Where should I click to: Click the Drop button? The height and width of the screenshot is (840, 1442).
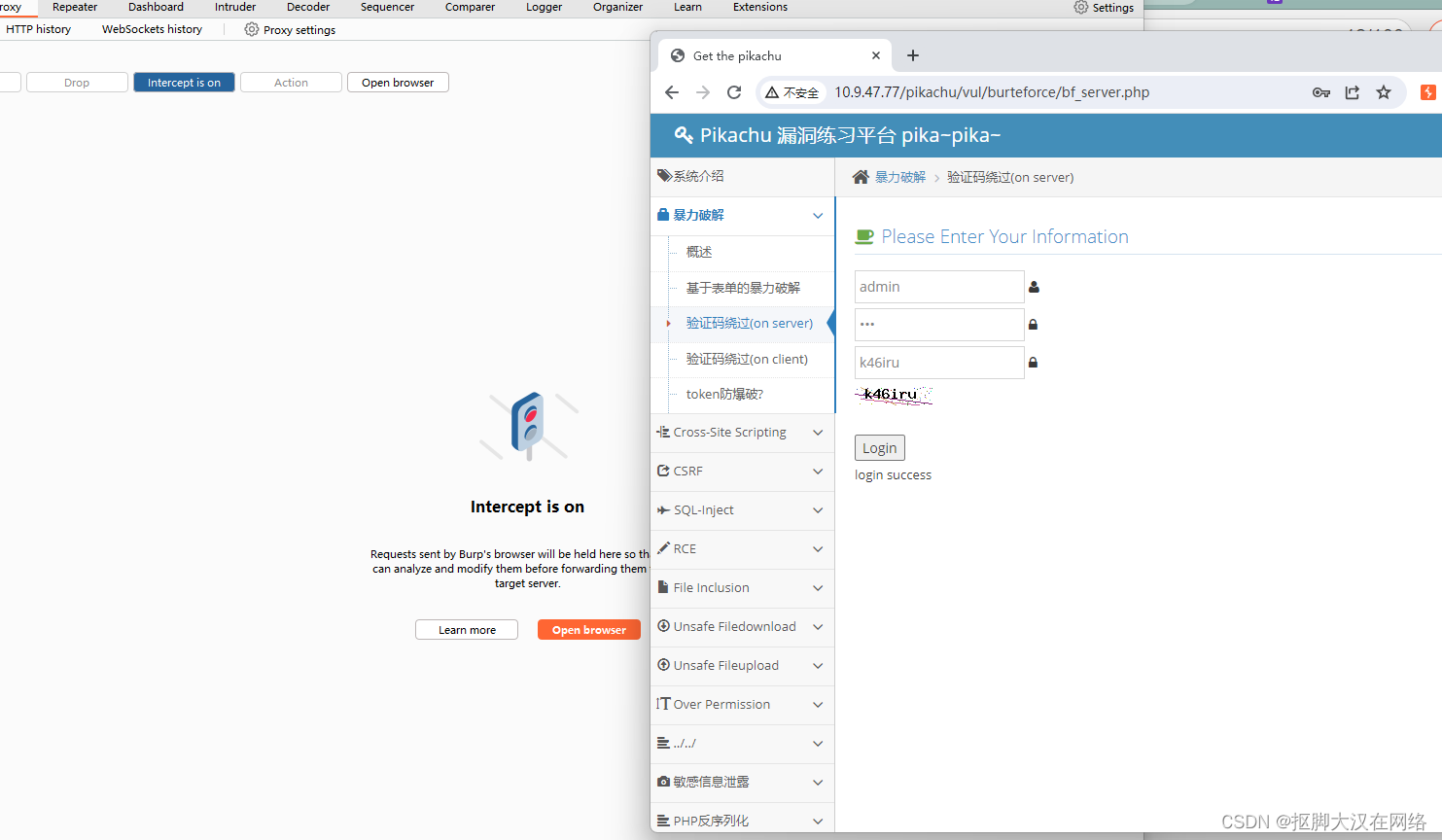coord(77,83)
